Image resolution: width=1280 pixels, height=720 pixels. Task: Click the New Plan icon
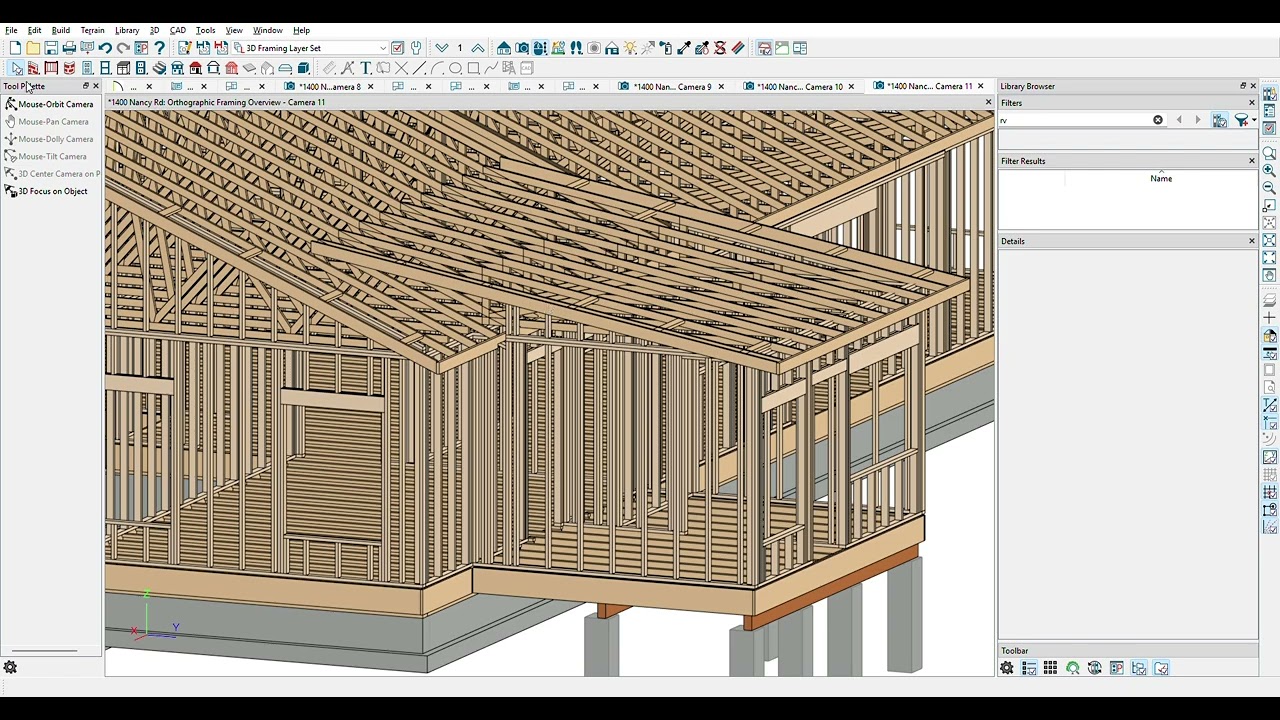pyautogui.click(x=15, y=48)
